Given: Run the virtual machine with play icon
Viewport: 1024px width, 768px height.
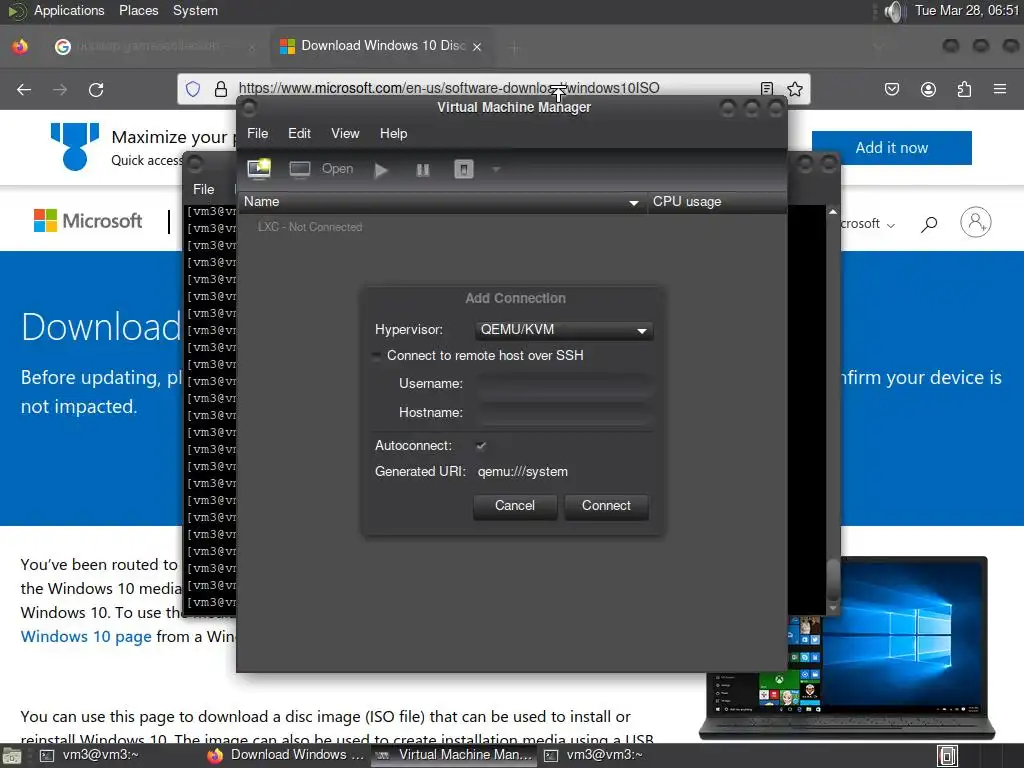Looking at the screenshot, I should click(381, 170).
